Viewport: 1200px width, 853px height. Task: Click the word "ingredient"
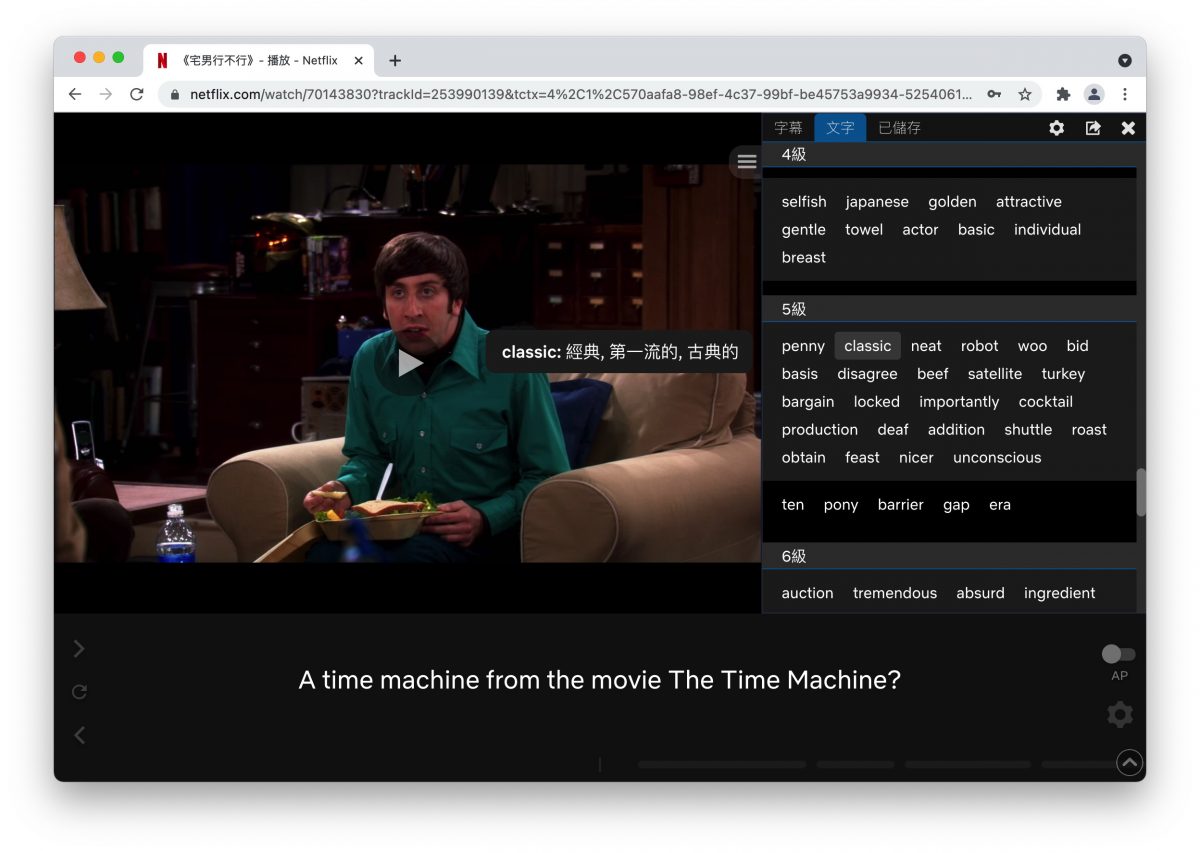coord(1060,593)
